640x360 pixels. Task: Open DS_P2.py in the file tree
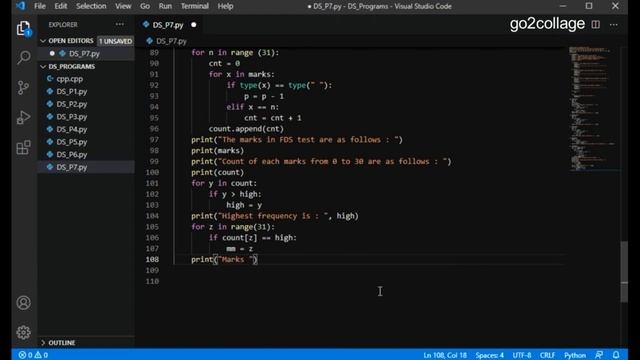click(87, 104)
